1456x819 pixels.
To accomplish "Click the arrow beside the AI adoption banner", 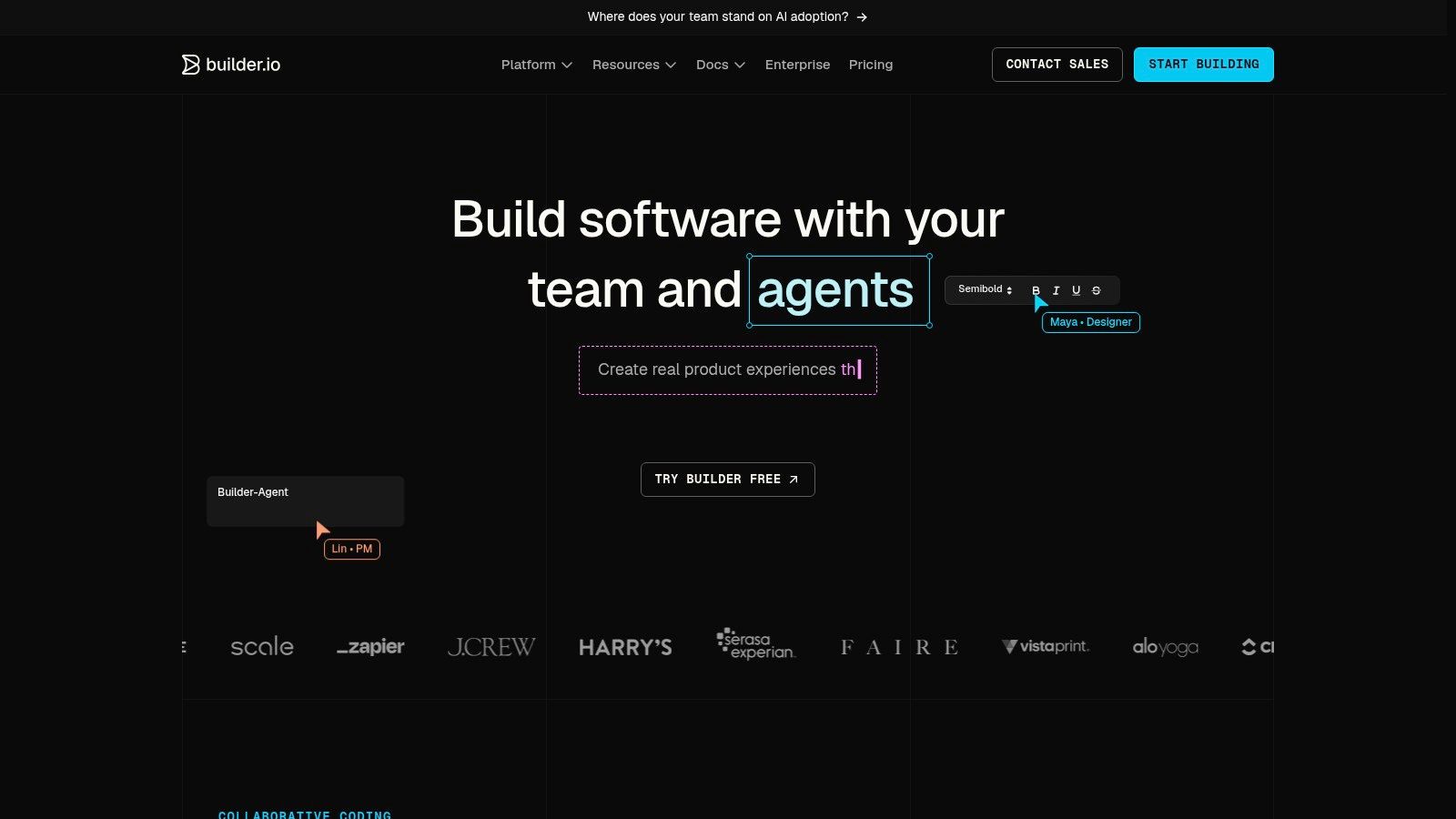I will (x=862, y=17).
